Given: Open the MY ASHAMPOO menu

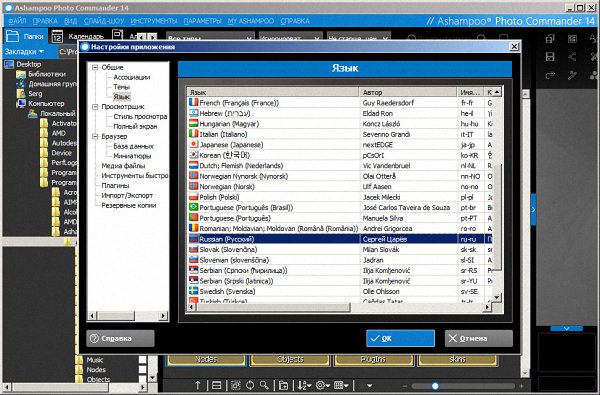Looking at the screenshot, I should [251, 21].
